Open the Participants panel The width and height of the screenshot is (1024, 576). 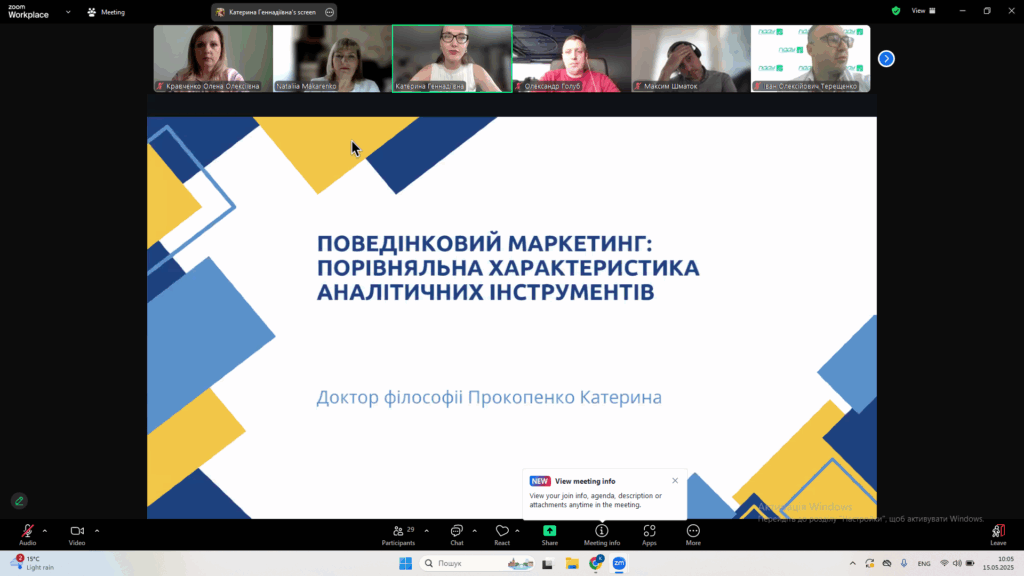pyautogui.click(x=398, y=531)
